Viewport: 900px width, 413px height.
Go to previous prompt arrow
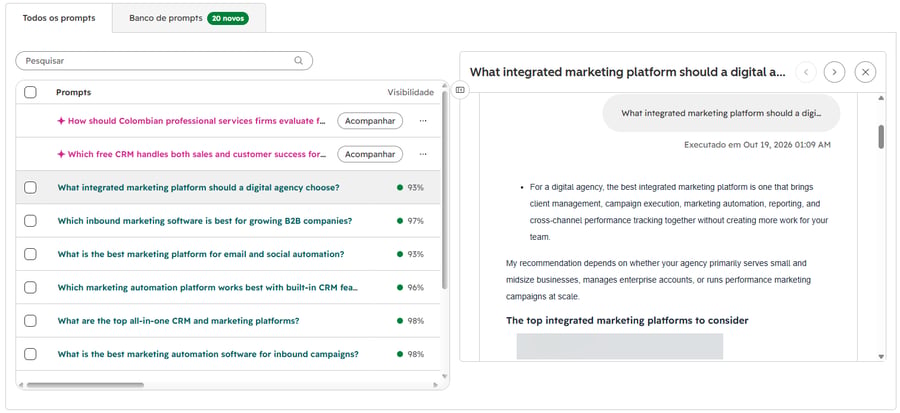point(806,72)
